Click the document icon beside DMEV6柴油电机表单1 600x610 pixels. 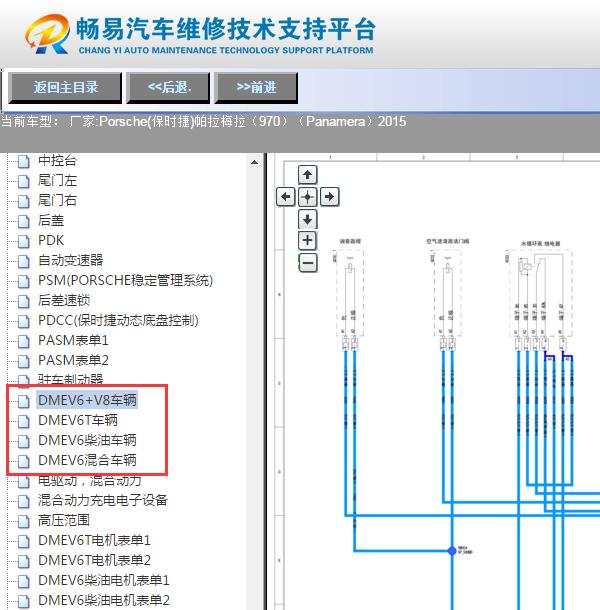tap(24, 581)
